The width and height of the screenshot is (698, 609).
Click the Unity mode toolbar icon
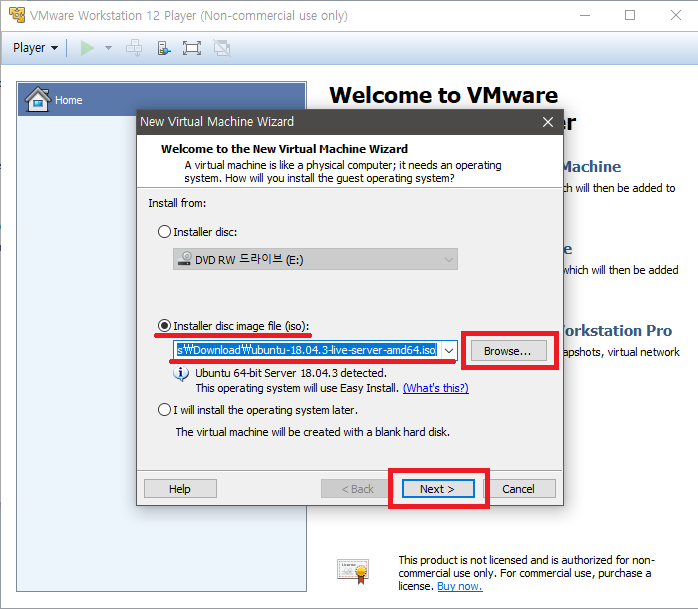(222, 48)
